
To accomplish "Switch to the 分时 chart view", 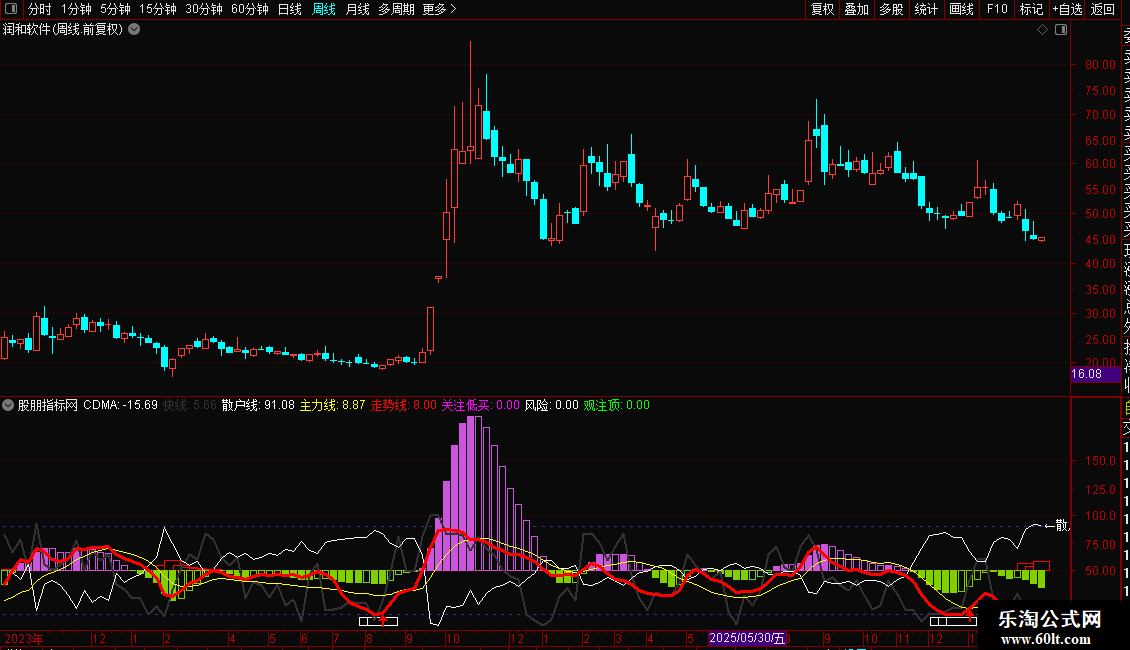I will click(40, 9).
